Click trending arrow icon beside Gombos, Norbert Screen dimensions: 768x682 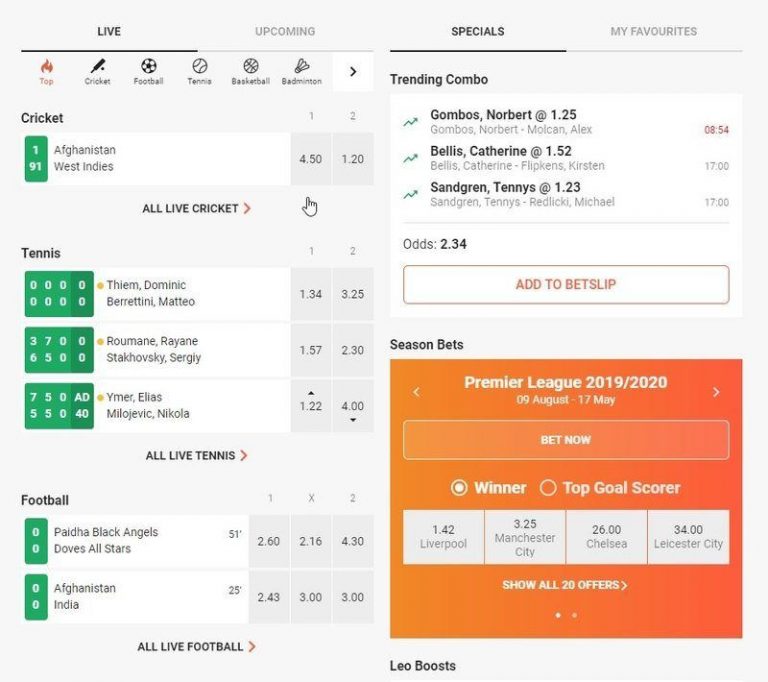tap(410, 122)
